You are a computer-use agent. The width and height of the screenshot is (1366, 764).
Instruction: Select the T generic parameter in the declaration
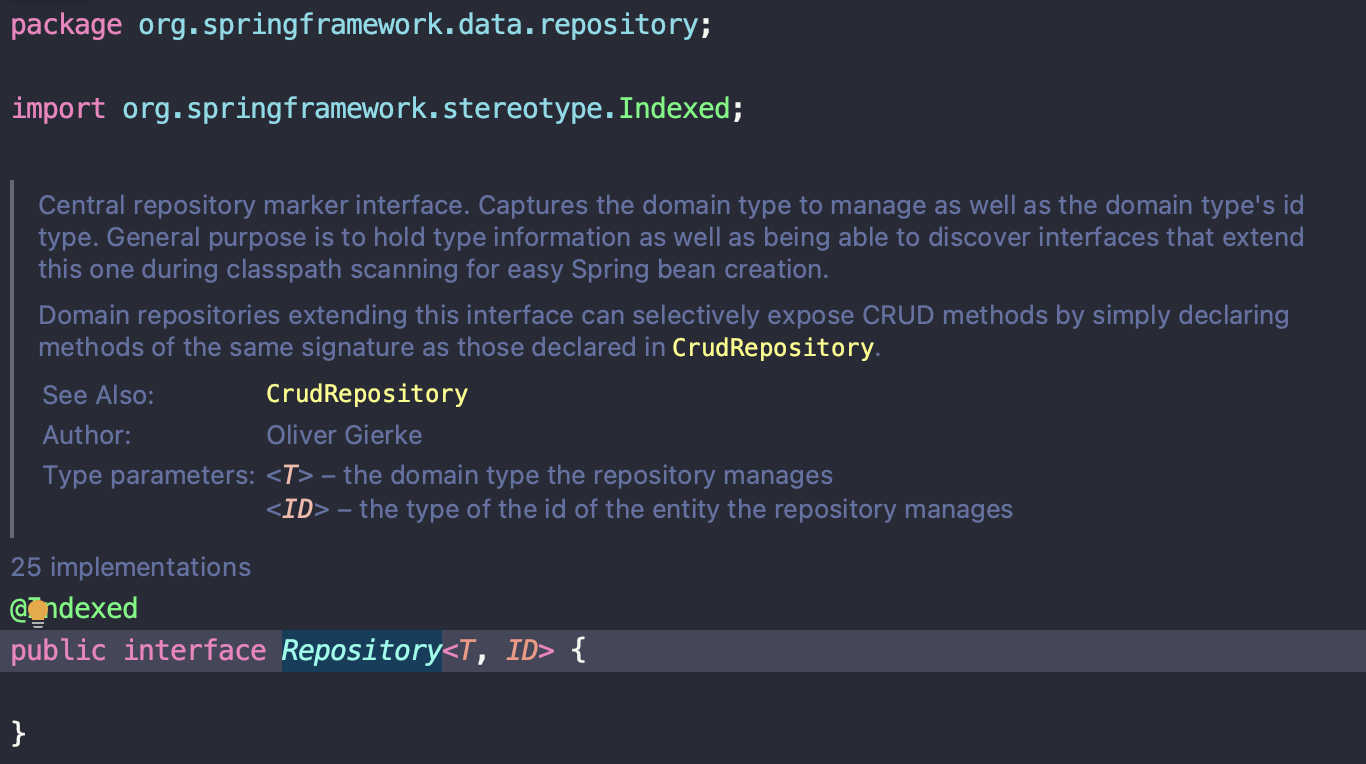[x=466, y=651]
